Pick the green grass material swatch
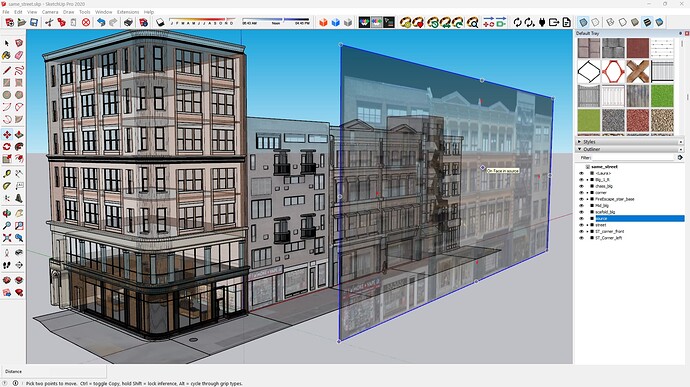Image resolution: width=690 pixels, height=387 pixels. coord(662,96)
